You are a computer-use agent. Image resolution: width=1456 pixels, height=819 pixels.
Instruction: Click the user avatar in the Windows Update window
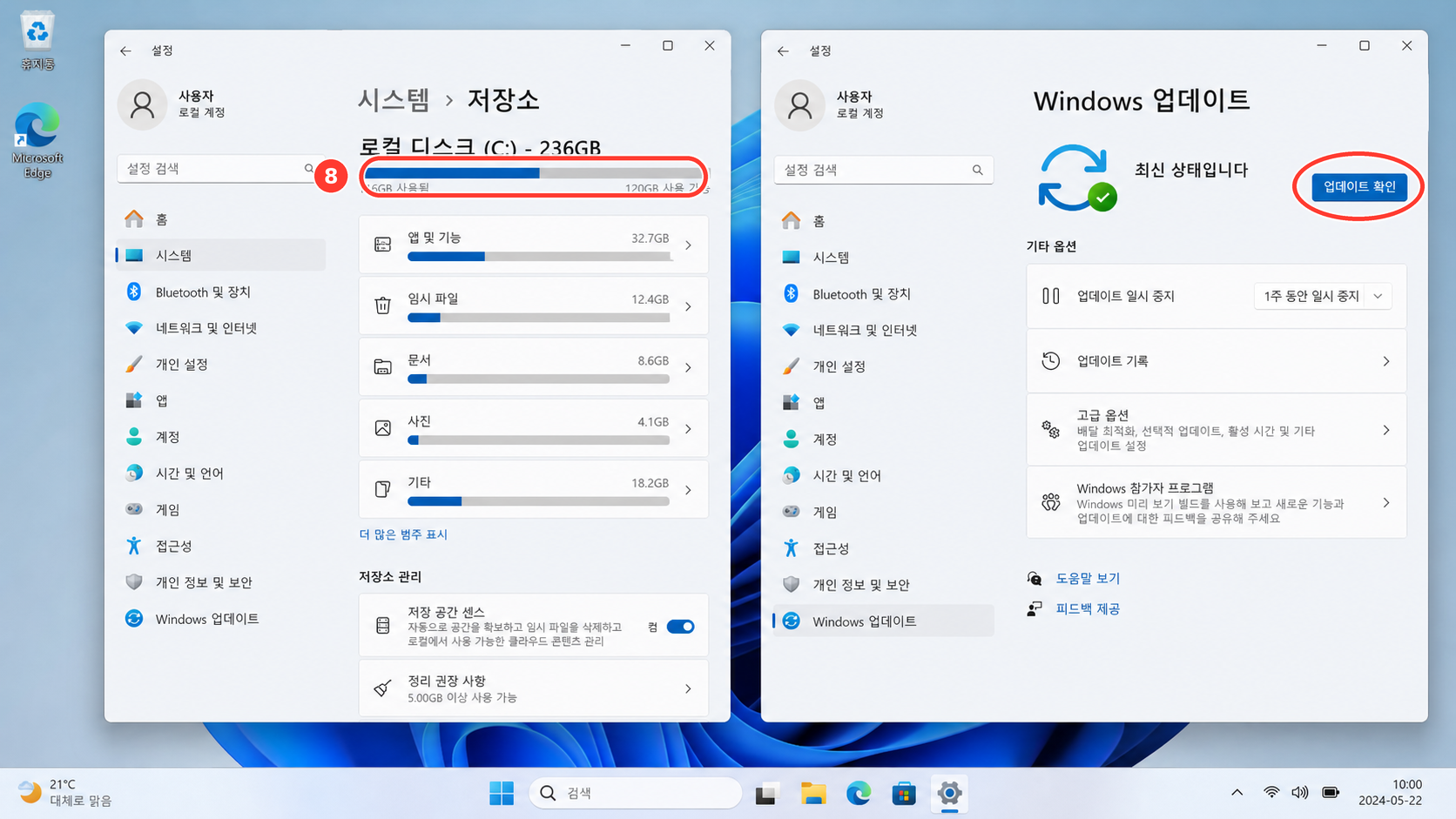click(799, 105)
